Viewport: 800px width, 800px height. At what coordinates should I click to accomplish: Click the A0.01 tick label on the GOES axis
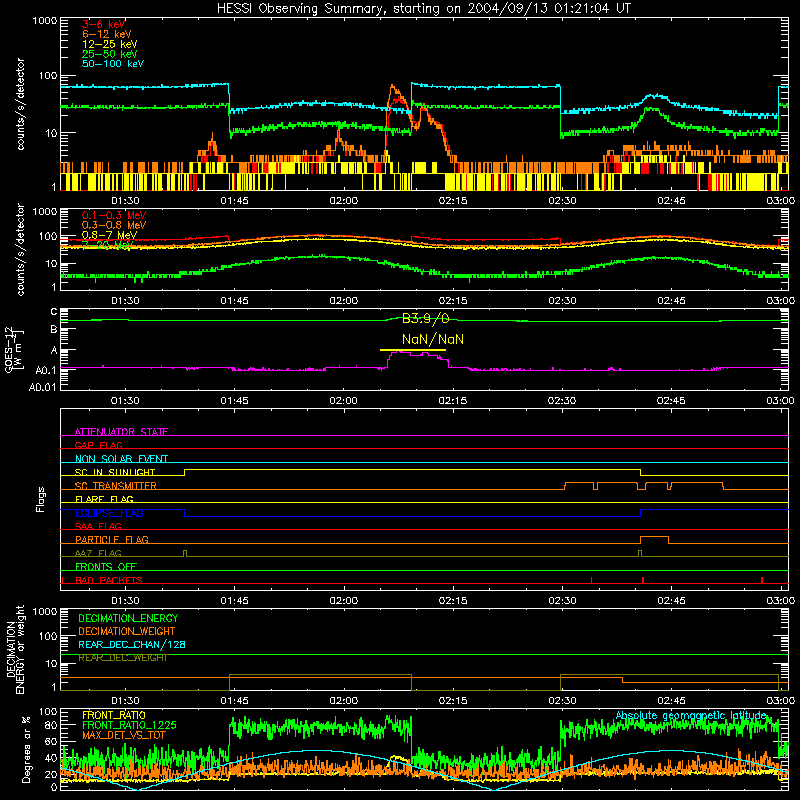coord(43,387)
